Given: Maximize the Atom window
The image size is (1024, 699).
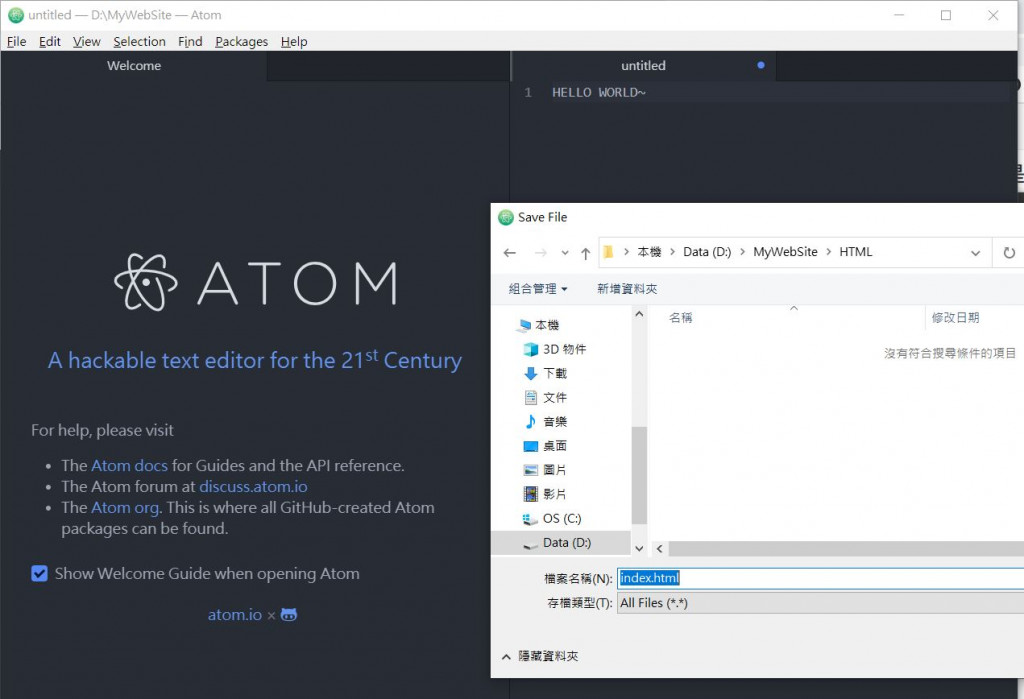Looking at the screenshot, I should click(946, 15).
